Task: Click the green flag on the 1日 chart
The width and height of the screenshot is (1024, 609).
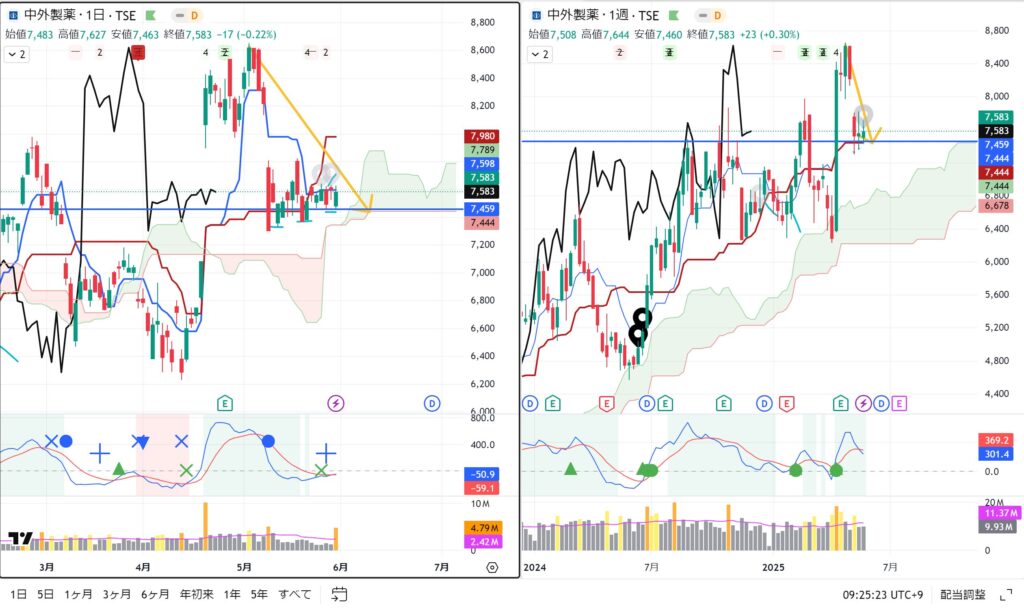Action: 151,15
